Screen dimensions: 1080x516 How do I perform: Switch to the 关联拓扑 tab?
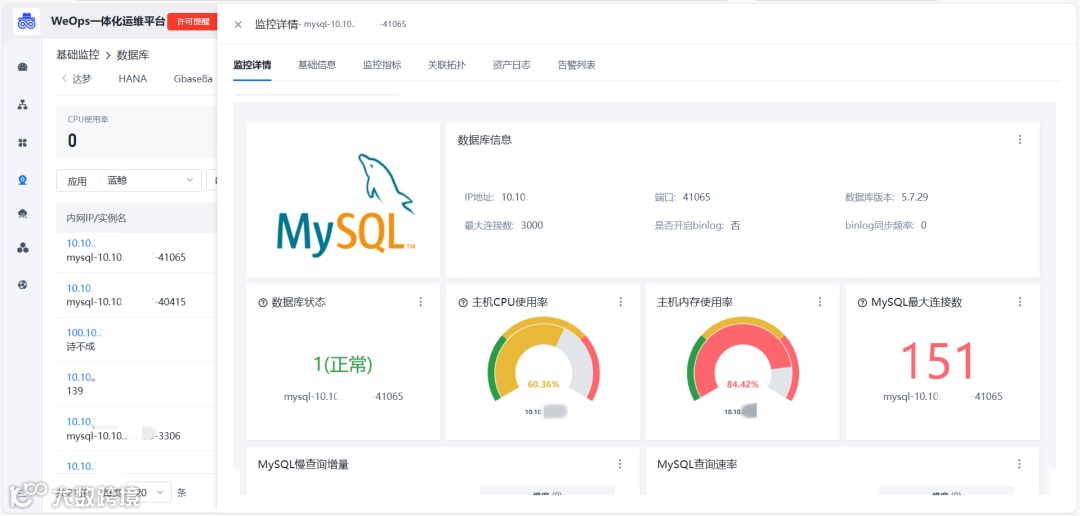click(447, 65)
